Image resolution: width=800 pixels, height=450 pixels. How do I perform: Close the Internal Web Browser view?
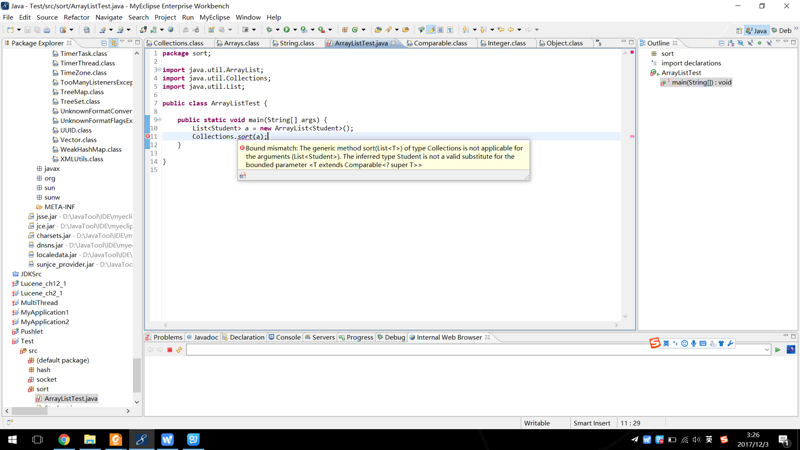(487, 337)
